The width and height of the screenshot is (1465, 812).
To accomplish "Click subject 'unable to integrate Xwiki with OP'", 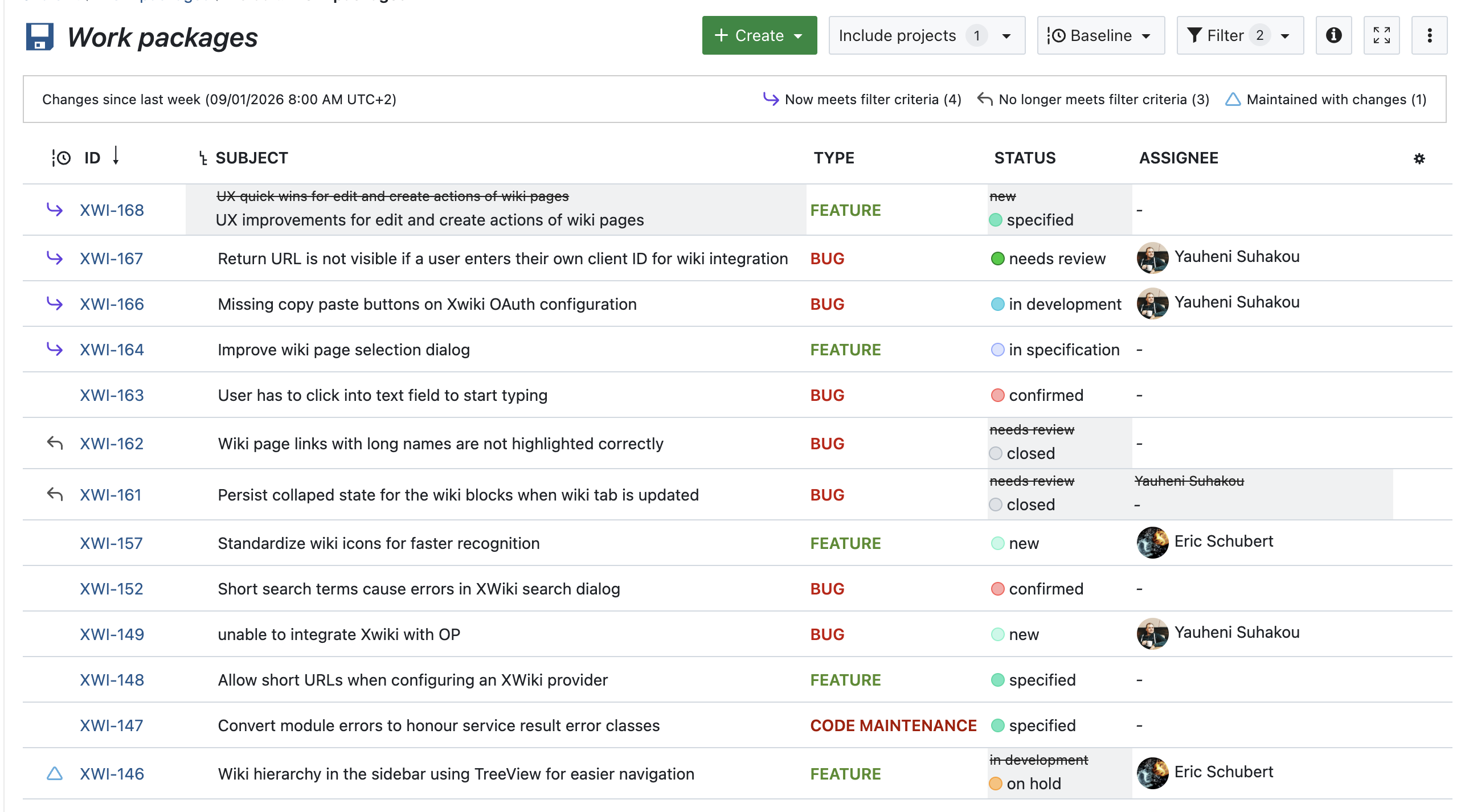I will pos(339,634).
